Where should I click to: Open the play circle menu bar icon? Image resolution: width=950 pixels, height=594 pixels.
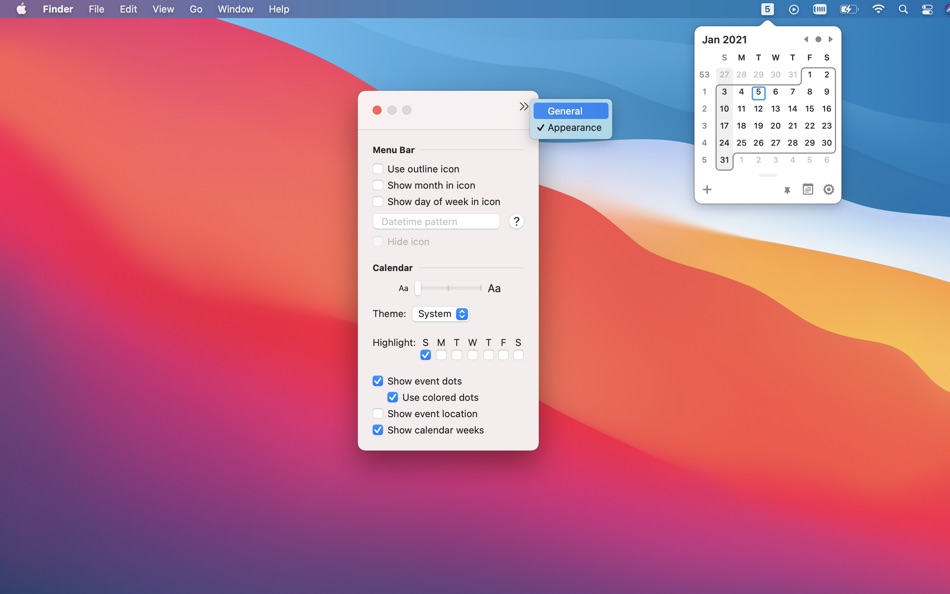794,9
